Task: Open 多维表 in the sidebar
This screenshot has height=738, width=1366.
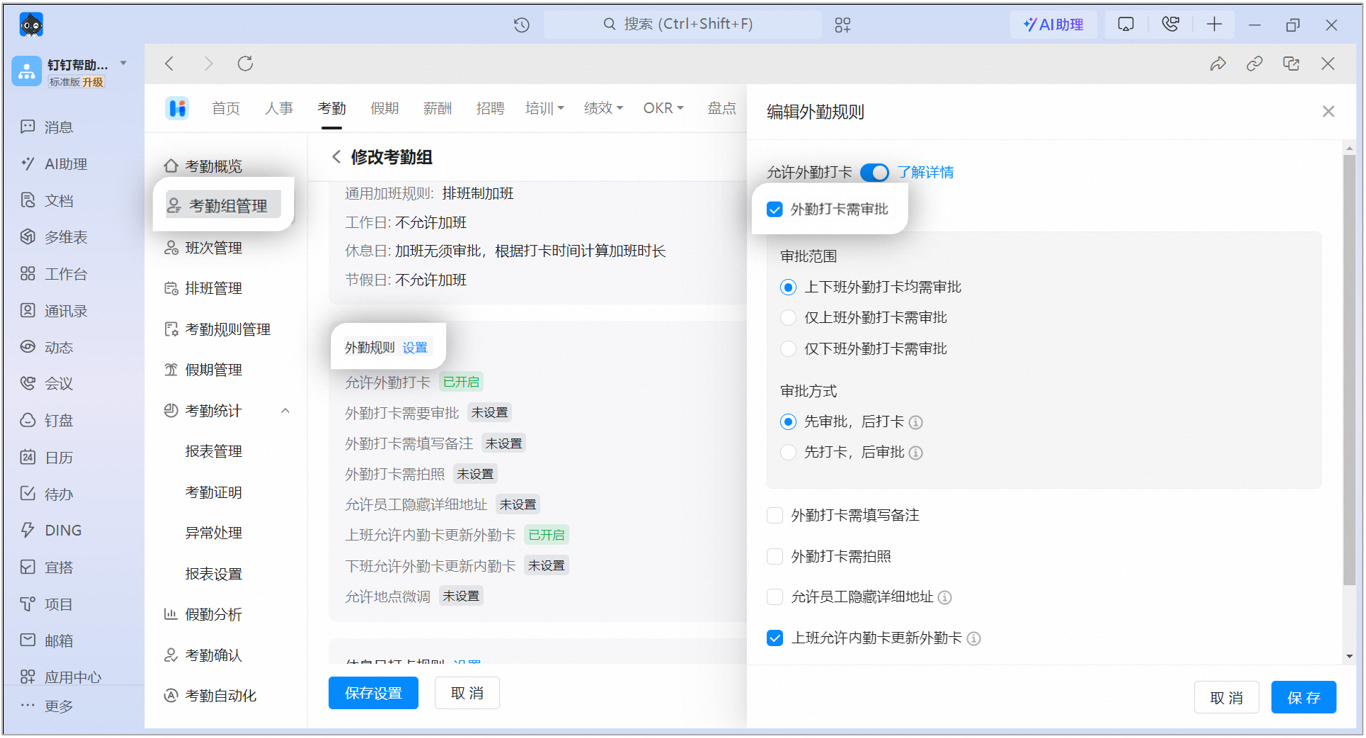Action: (x=28, y=237)
